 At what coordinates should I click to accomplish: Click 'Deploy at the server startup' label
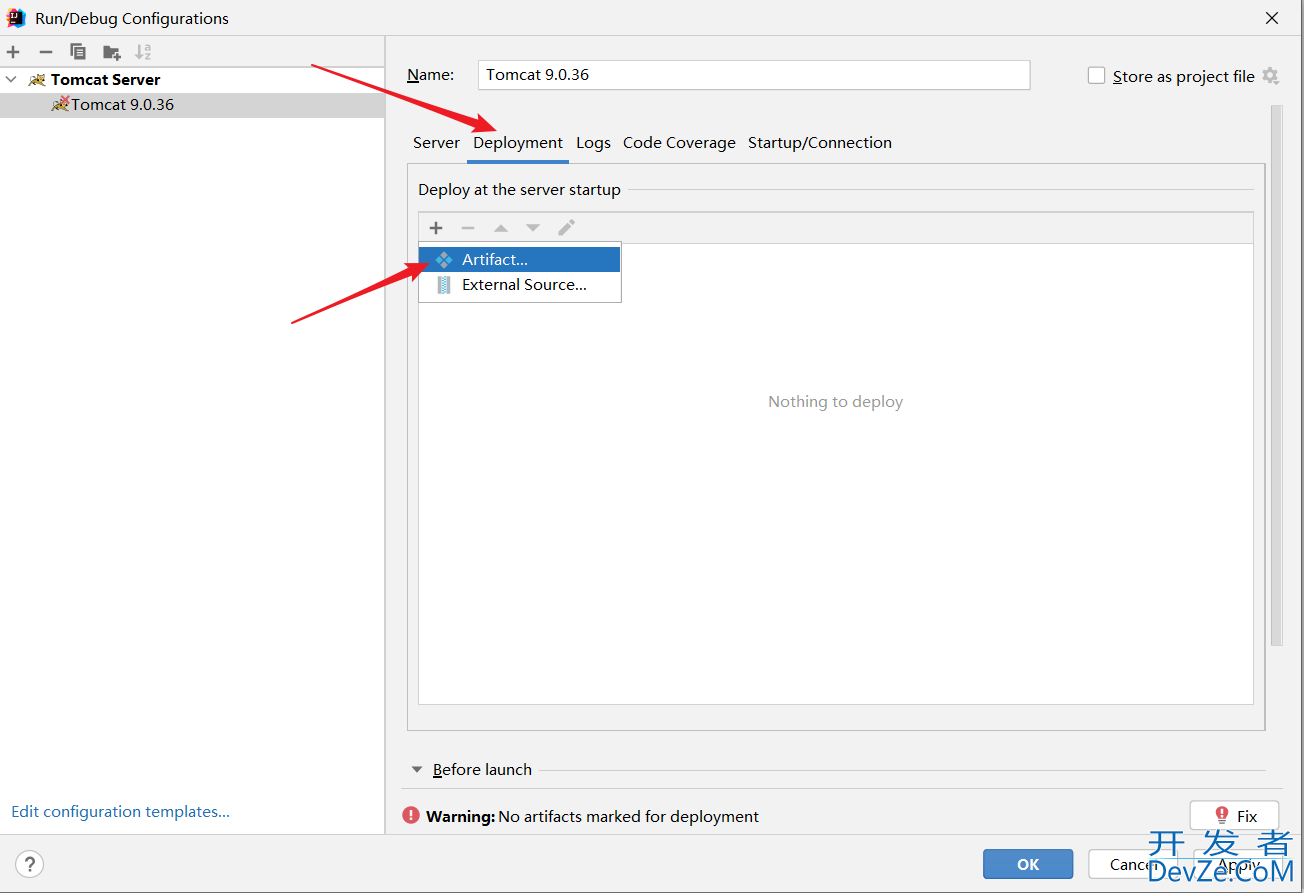pos(519,190)
